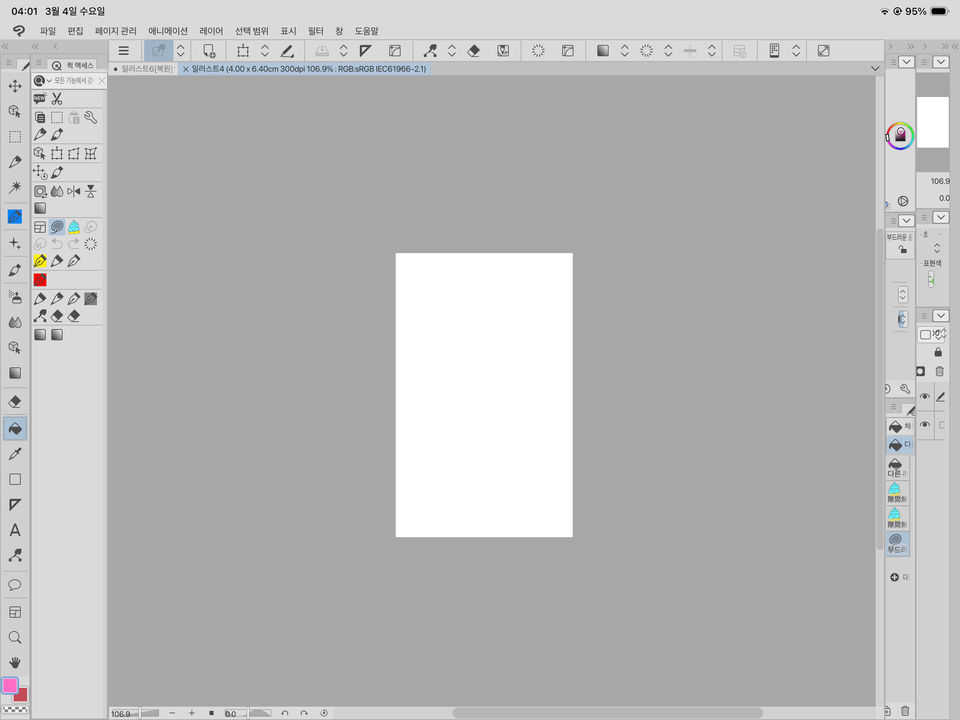Switch to the 일러스트6(복원) document tab
Screen dimensions: 960x720
coord(146,69)
